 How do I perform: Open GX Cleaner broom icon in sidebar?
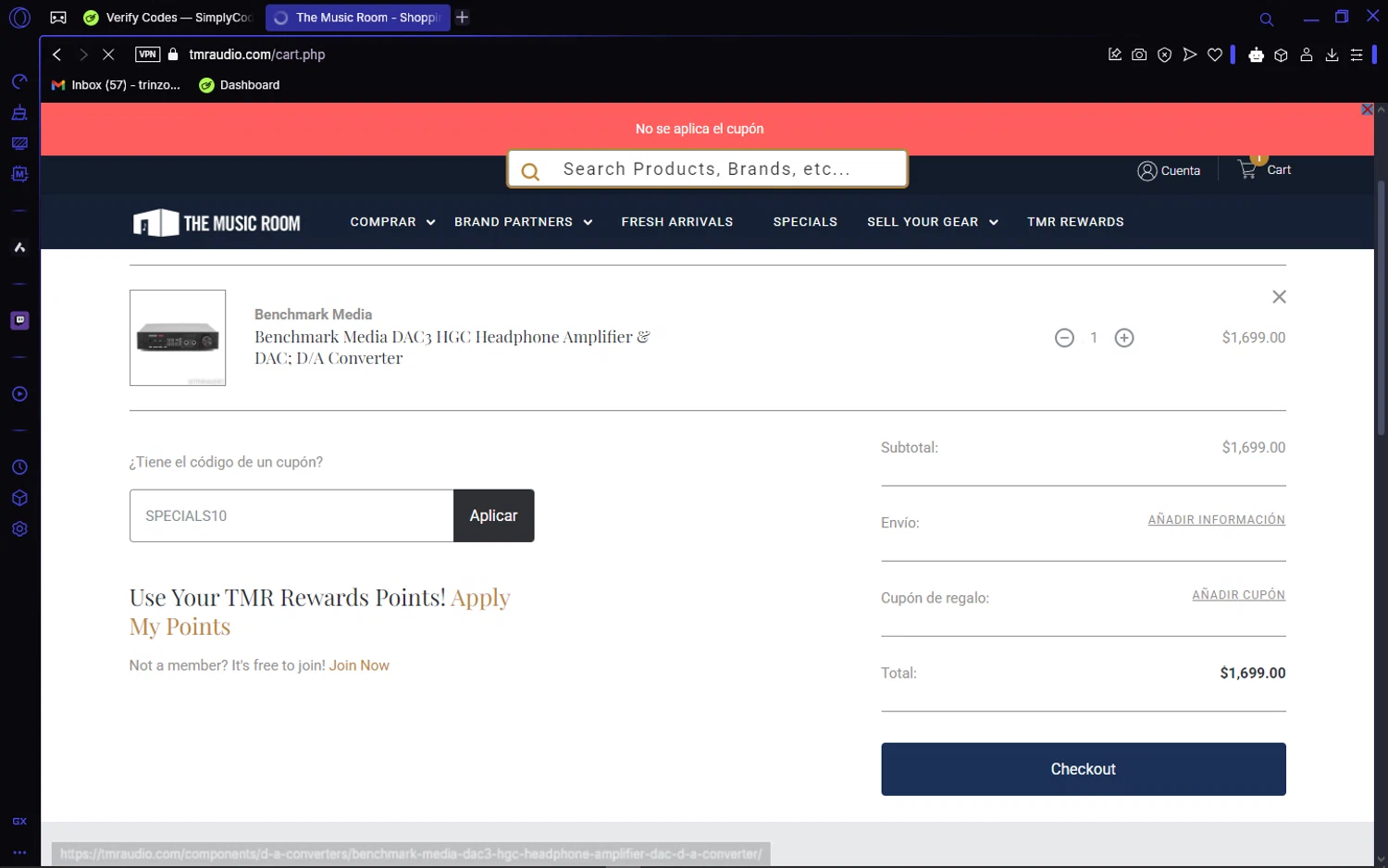[19, 113]
